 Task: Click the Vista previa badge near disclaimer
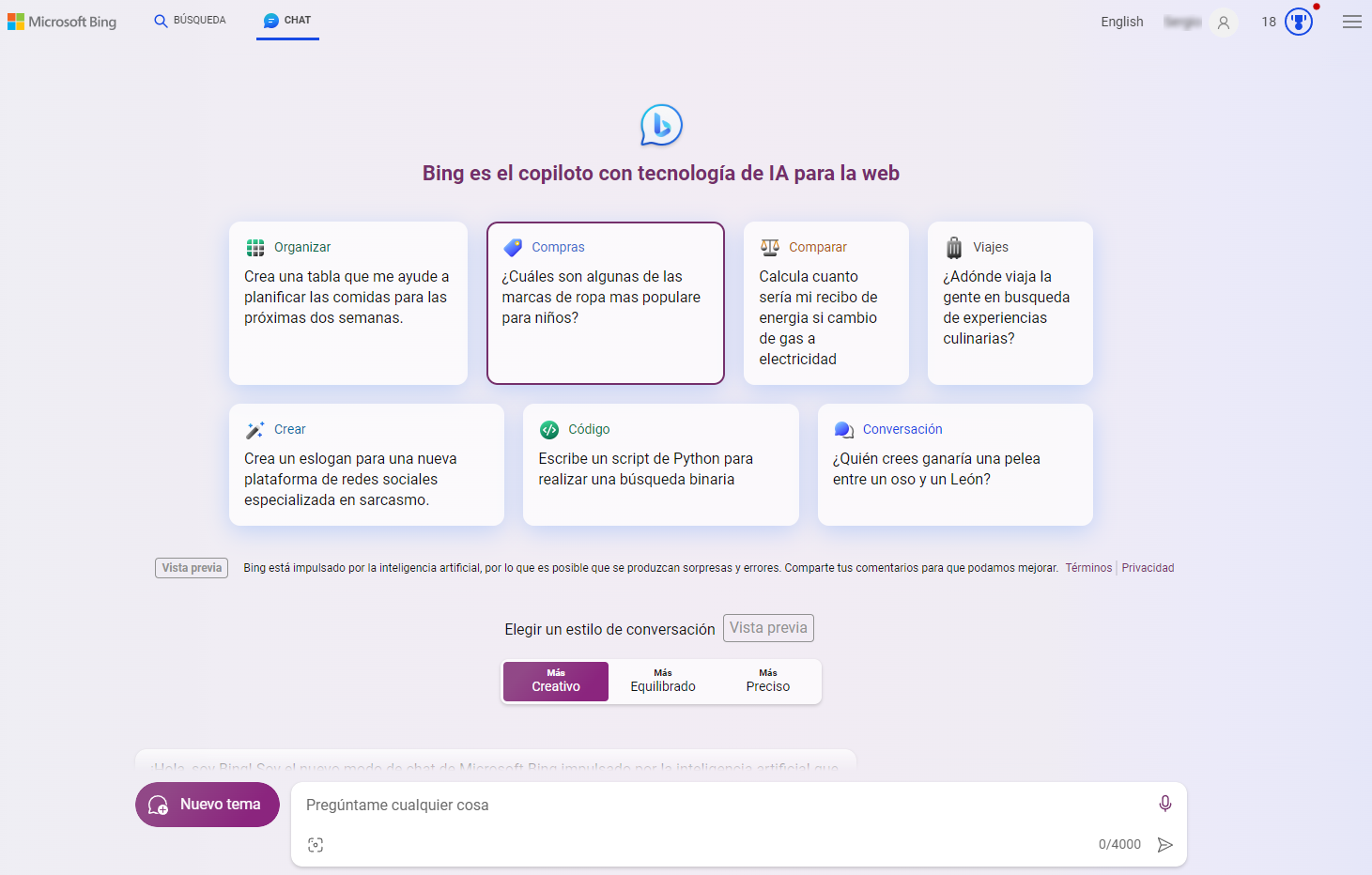[192, 568]
